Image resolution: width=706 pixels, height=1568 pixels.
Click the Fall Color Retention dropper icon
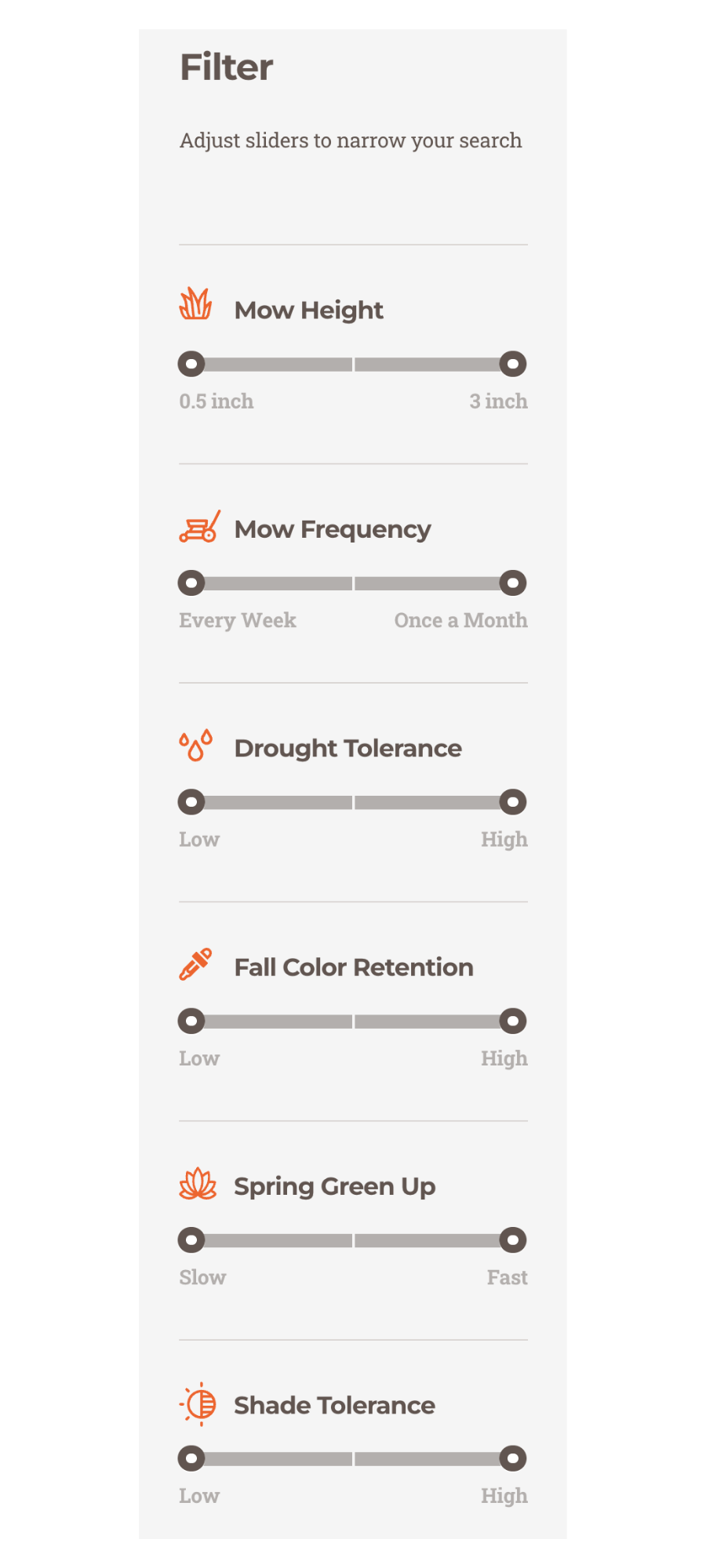tap(195, 964)
